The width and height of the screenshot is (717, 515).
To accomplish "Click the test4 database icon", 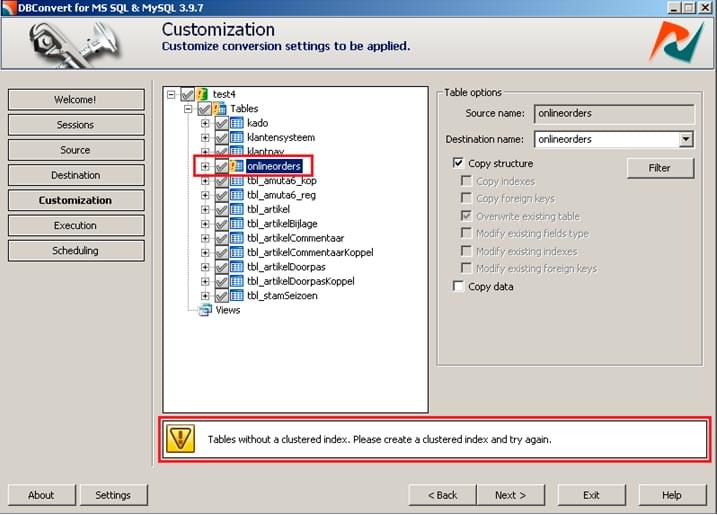I will [x=202, y=94].
